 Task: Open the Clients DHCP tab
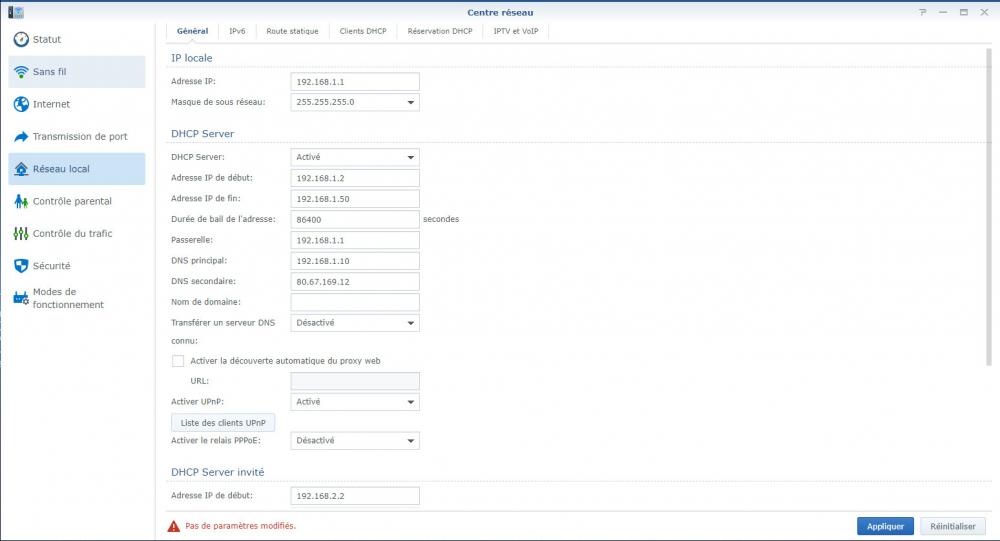363,31
